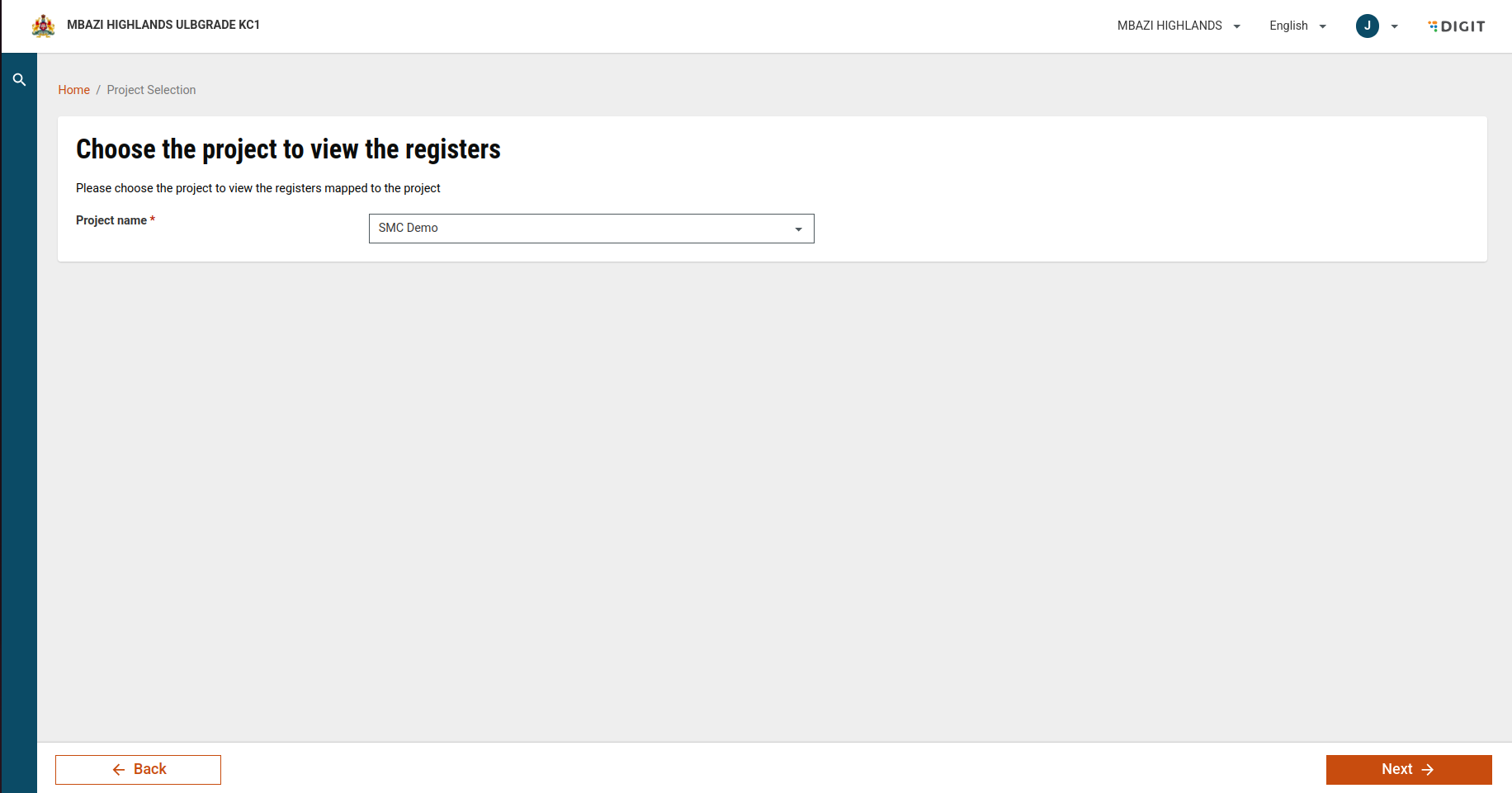Click the user avatar labeled J
This screenshot has width=1512, height=793.
pyautogui.click(x=1367, y=26)
